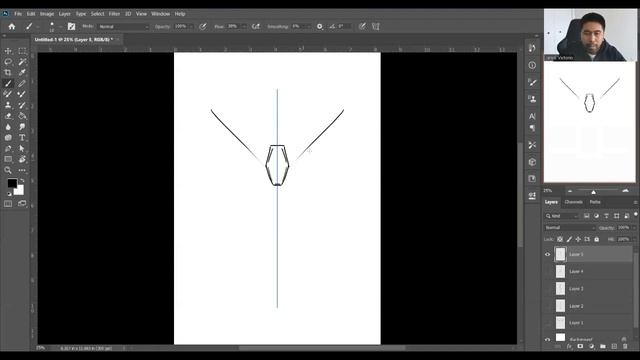Toggle lock transparent pixels
Image resolution: width=640 pixels, height=360 pixels.
(x=560, y=239)
